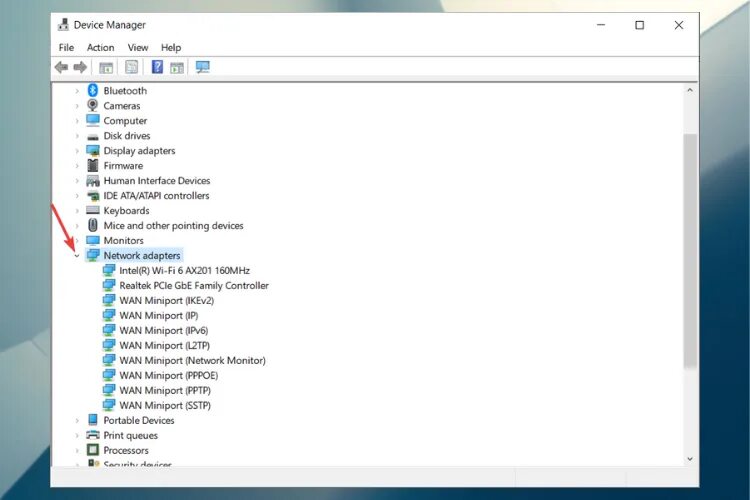
Task: Select Intel(R) Wi-Fi 6 AX201 160MHz
Action: tap(185, 270)
